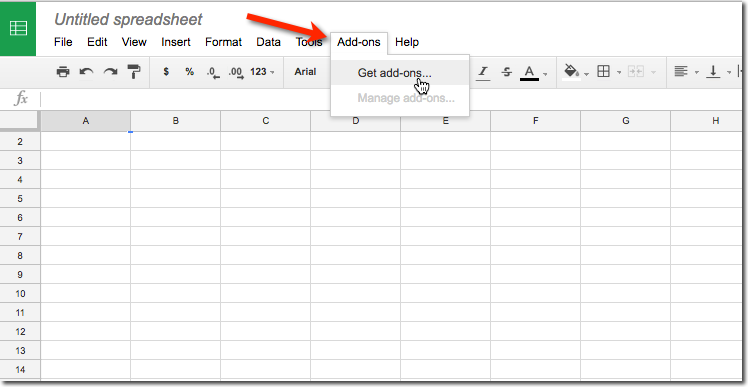This screenshot has width=748, height=387.
Task: Select column F header
Action: pyautogui.click(x=536, y=121)
